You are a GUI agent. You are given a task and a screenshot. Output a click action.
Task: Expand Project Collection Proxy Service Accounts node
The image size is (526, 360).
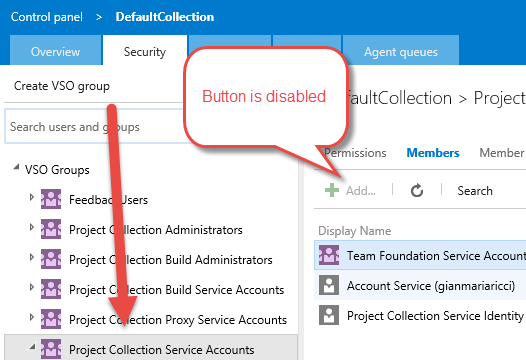coord(32,317)
